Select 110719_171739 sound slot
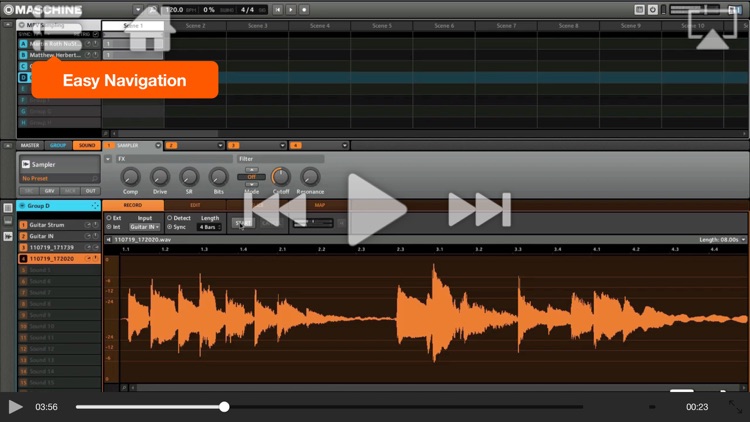The width and height of the screenshot is (750, 422). (59, 247)
